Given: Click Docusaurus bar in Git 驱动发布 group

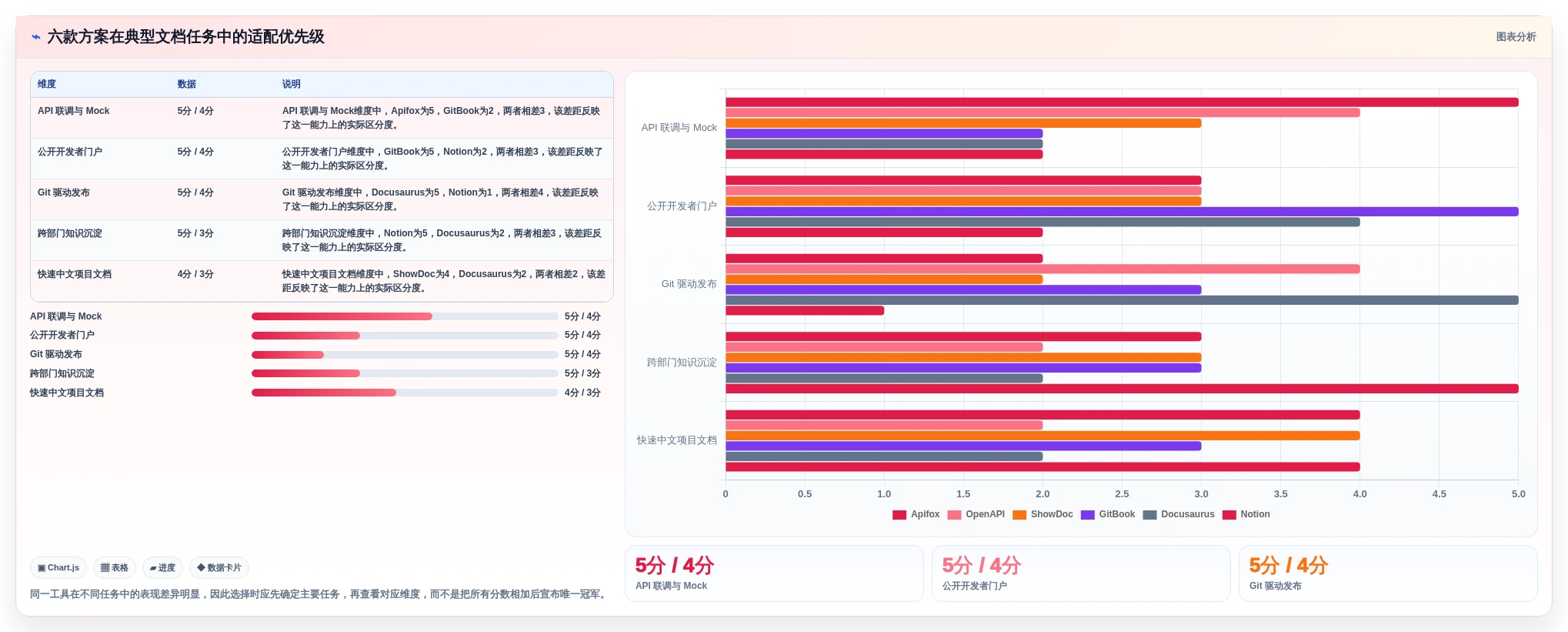Looking at the screenshot, I should 1122,300.
